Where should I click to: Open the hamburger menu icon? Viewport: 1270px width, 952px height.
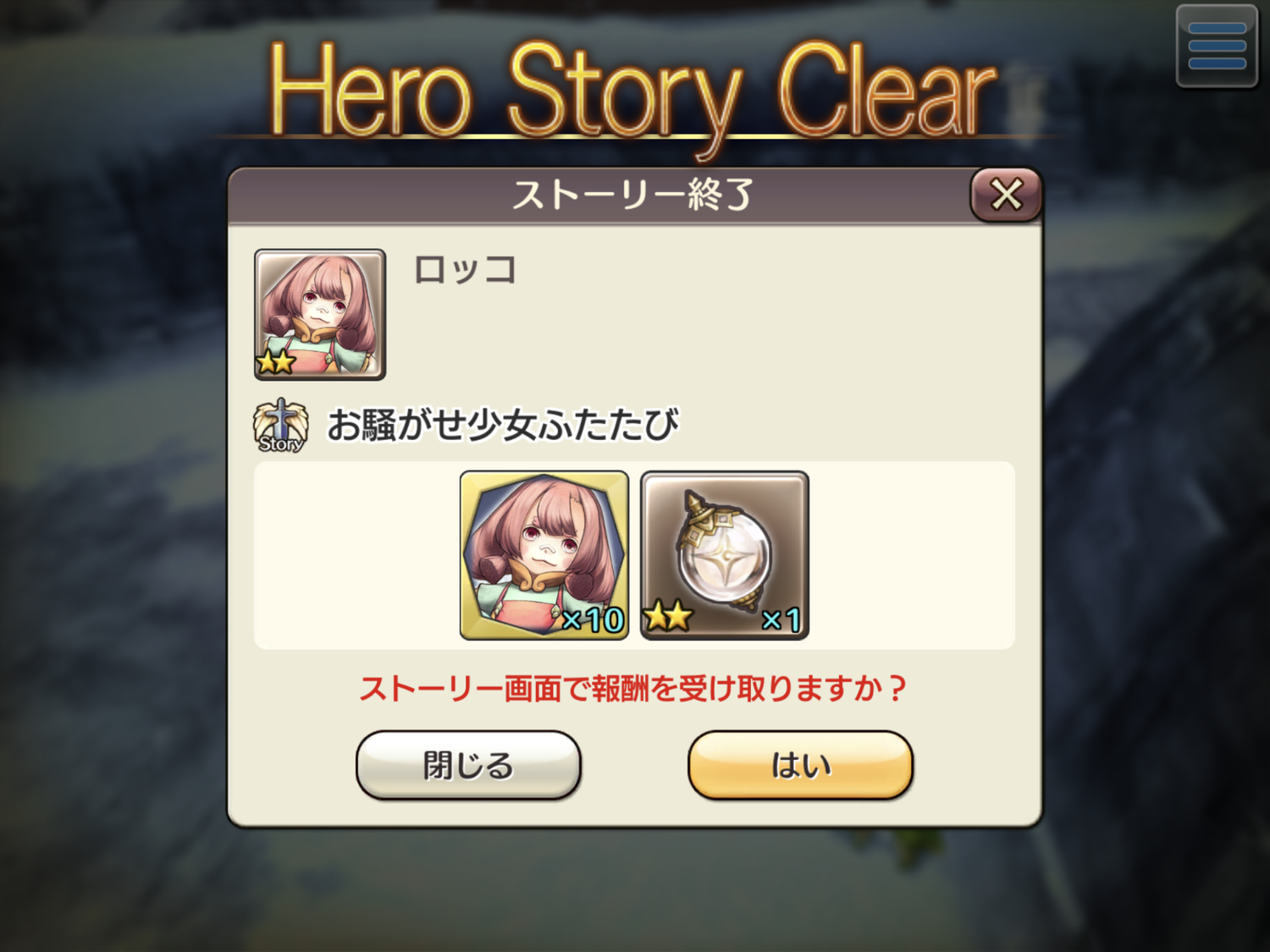(x=1217, y=46)
